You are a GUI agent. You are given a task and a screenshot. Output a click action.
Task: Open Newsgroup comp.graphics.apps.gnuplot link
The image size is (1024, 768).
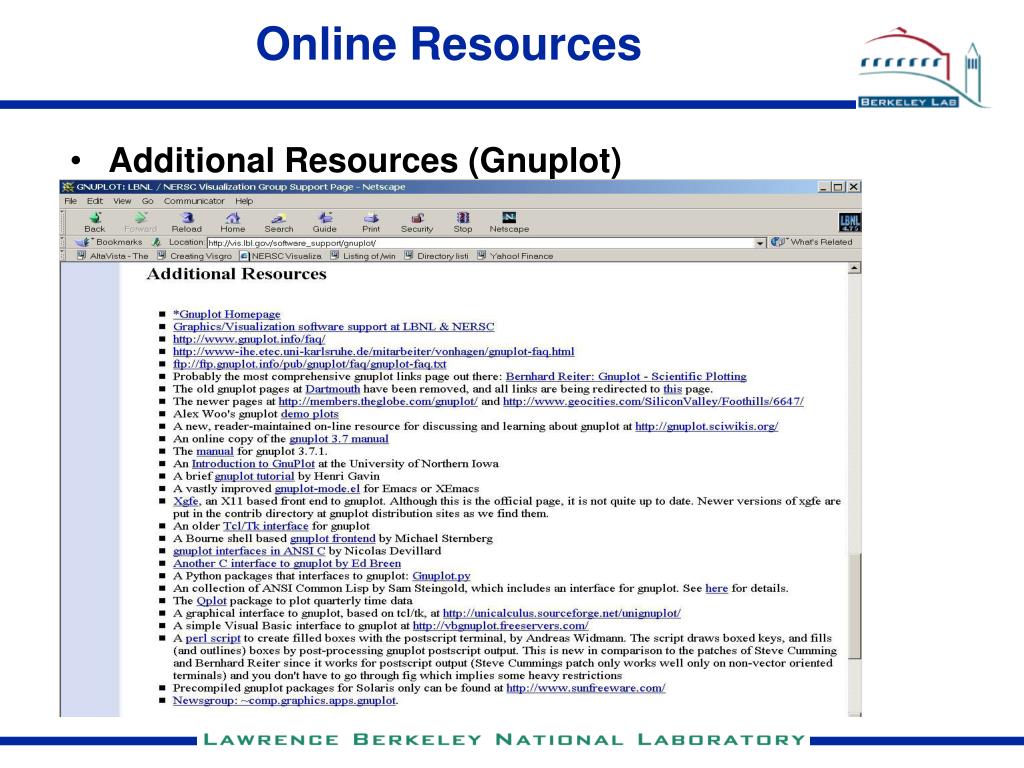pyautogui.click(x=285, y=700)
